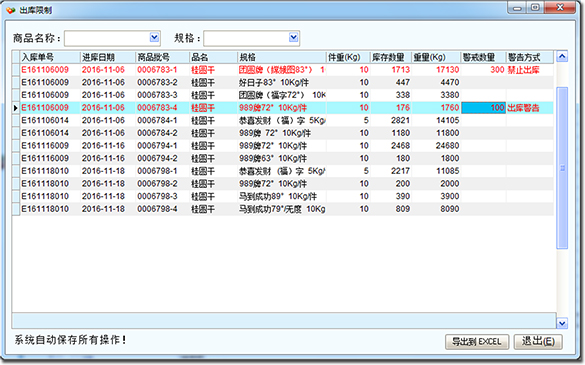Click stock quantity cell 809
This screenshot has height=365, width=585.
coord(391,209)
